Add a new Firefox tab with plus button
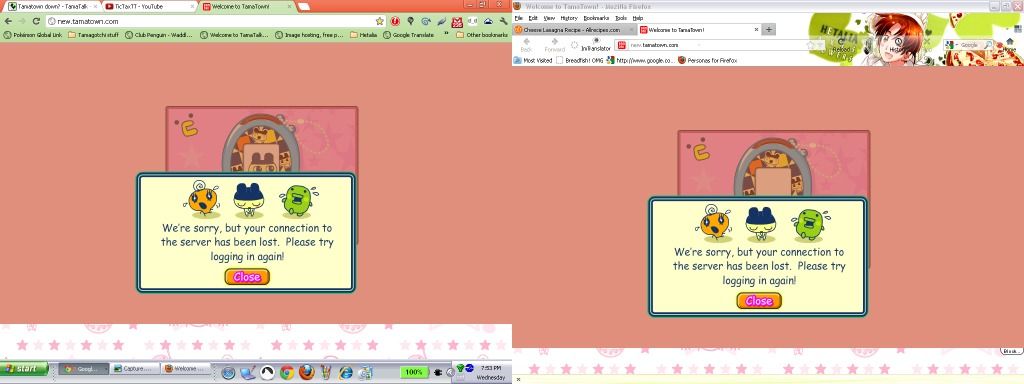 tap(769, 29)
